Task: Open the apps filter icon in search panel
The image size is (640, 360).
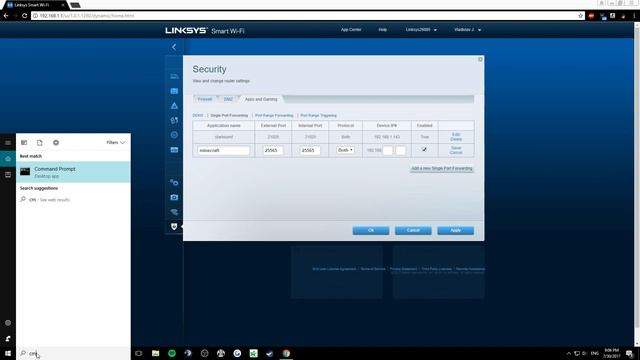Action: (24, 142)
